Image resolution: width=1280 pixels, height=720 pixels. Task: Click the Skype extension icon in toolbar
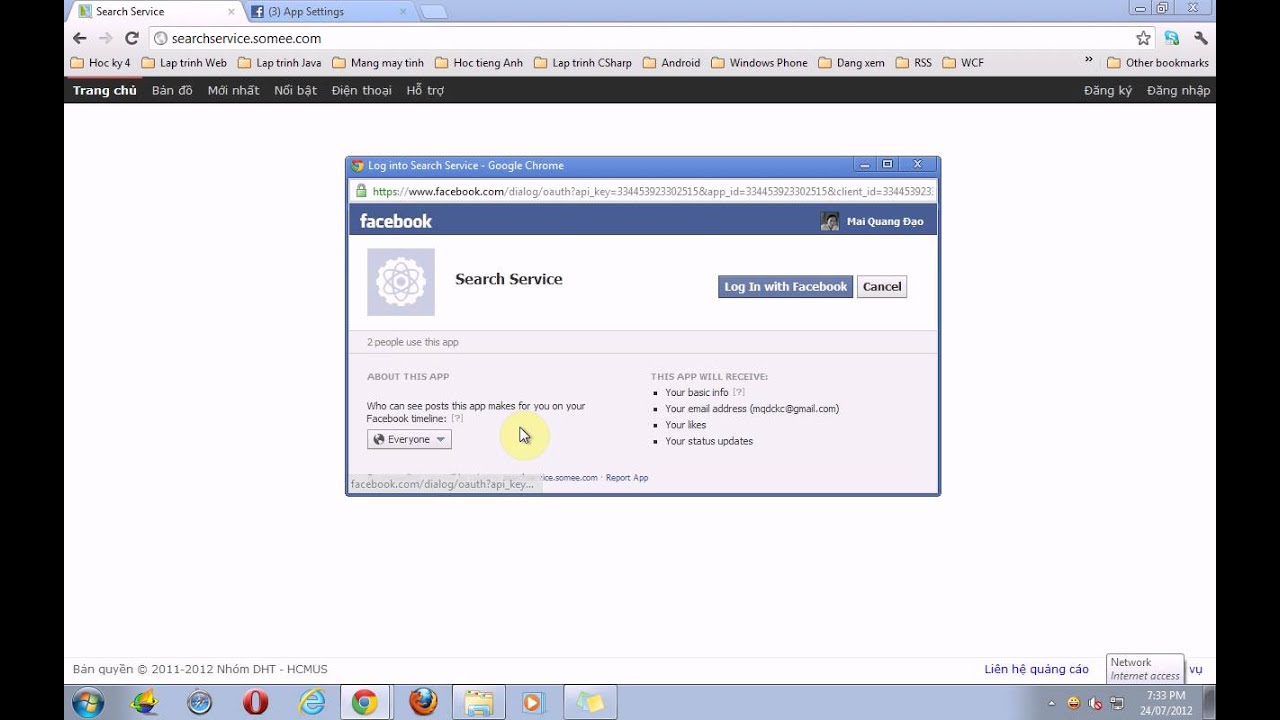1172,38
